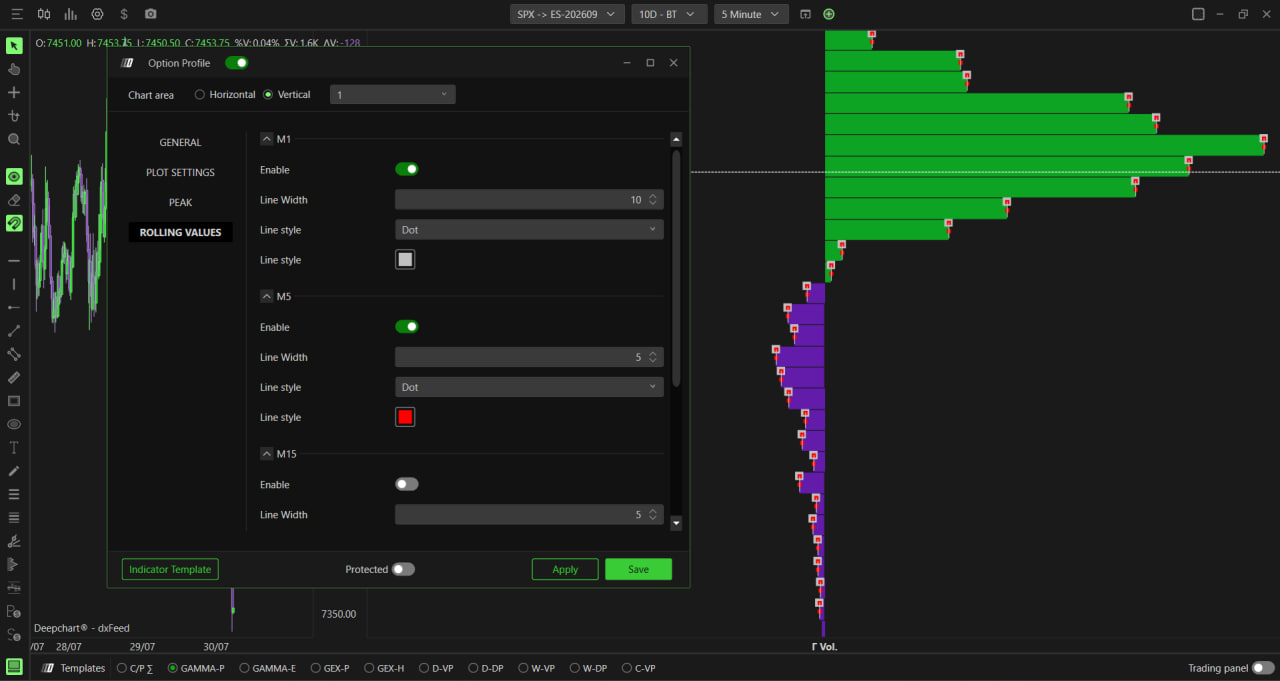Click the camera screenshot icon in top toolbar
This screenshot has height=681, width=1280.
tap(150, 14)
